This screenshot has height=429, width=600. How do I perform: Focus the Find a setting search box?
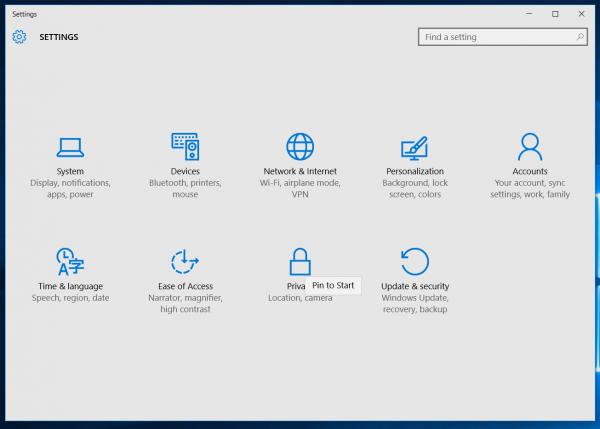503,37
